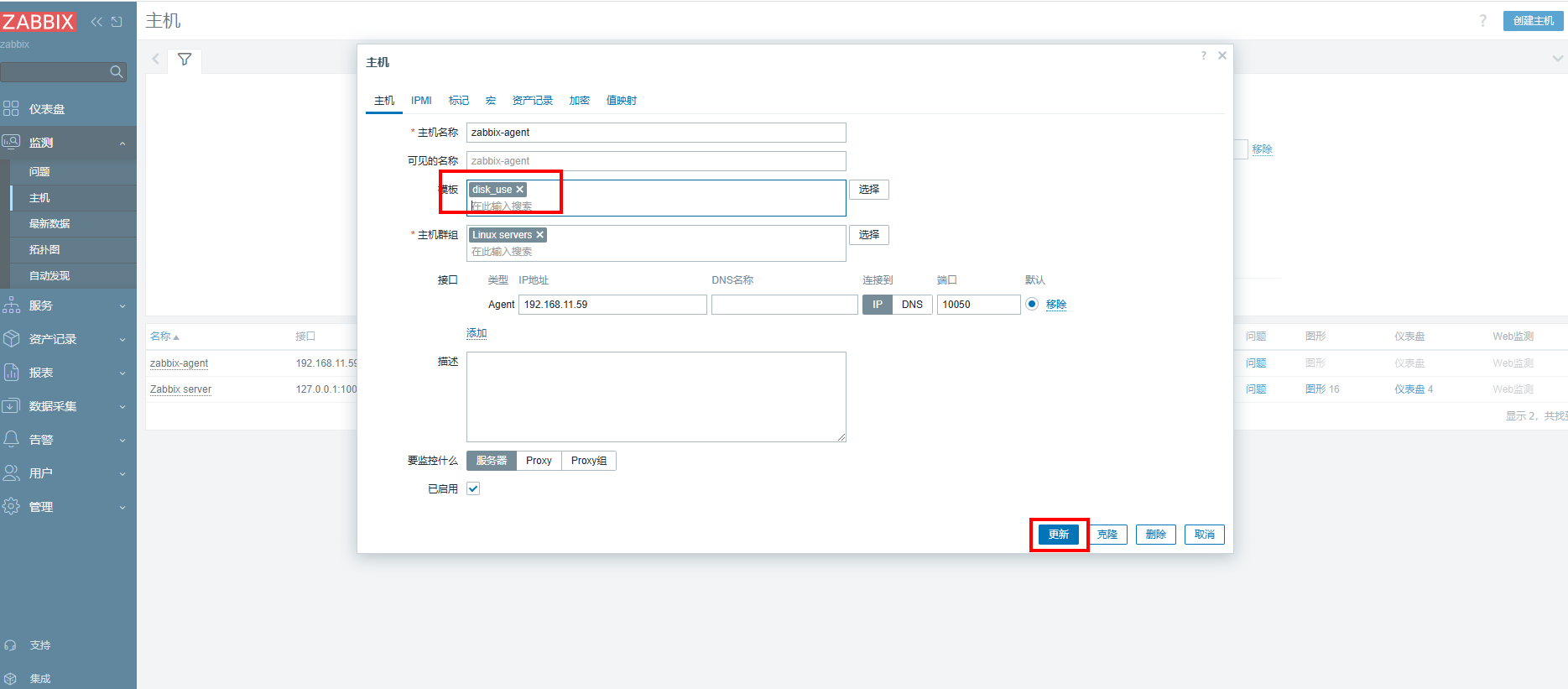Click the 用户 users sidebar icon
The width and height of the screenshot is (1568, 689).
pyautogui.click(x=11, y=472)
